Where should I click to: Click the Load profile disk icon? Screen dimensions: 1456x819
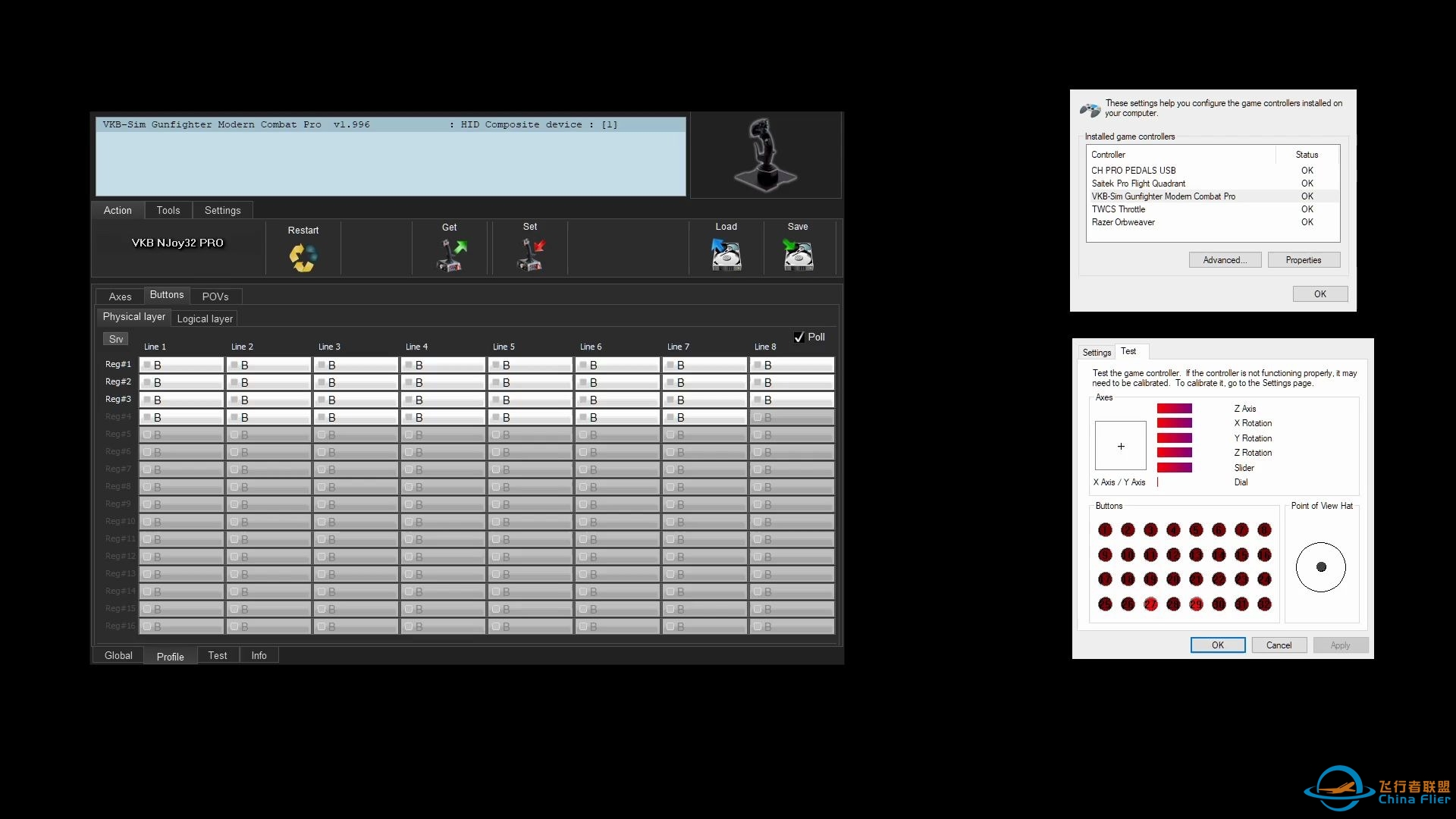[726, 256]
